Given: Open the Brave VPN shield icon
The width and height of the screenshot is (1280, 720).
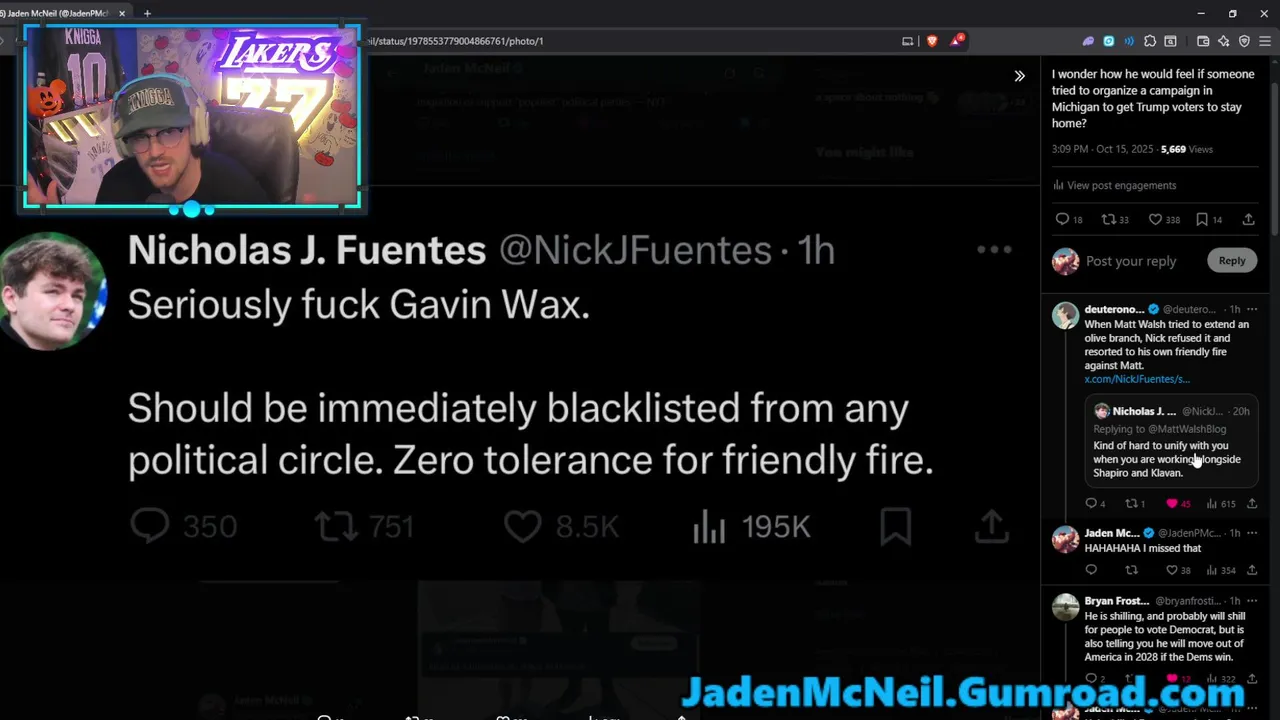Looking at the screenshot, I should [1244, 41].
